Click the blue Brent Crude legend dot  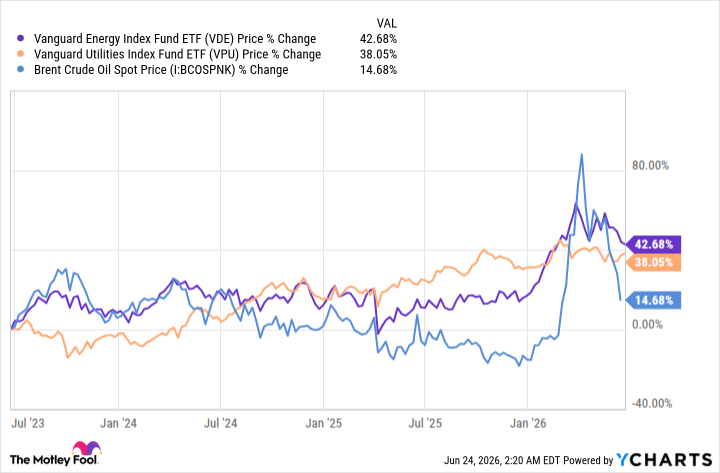click(20, 69)
